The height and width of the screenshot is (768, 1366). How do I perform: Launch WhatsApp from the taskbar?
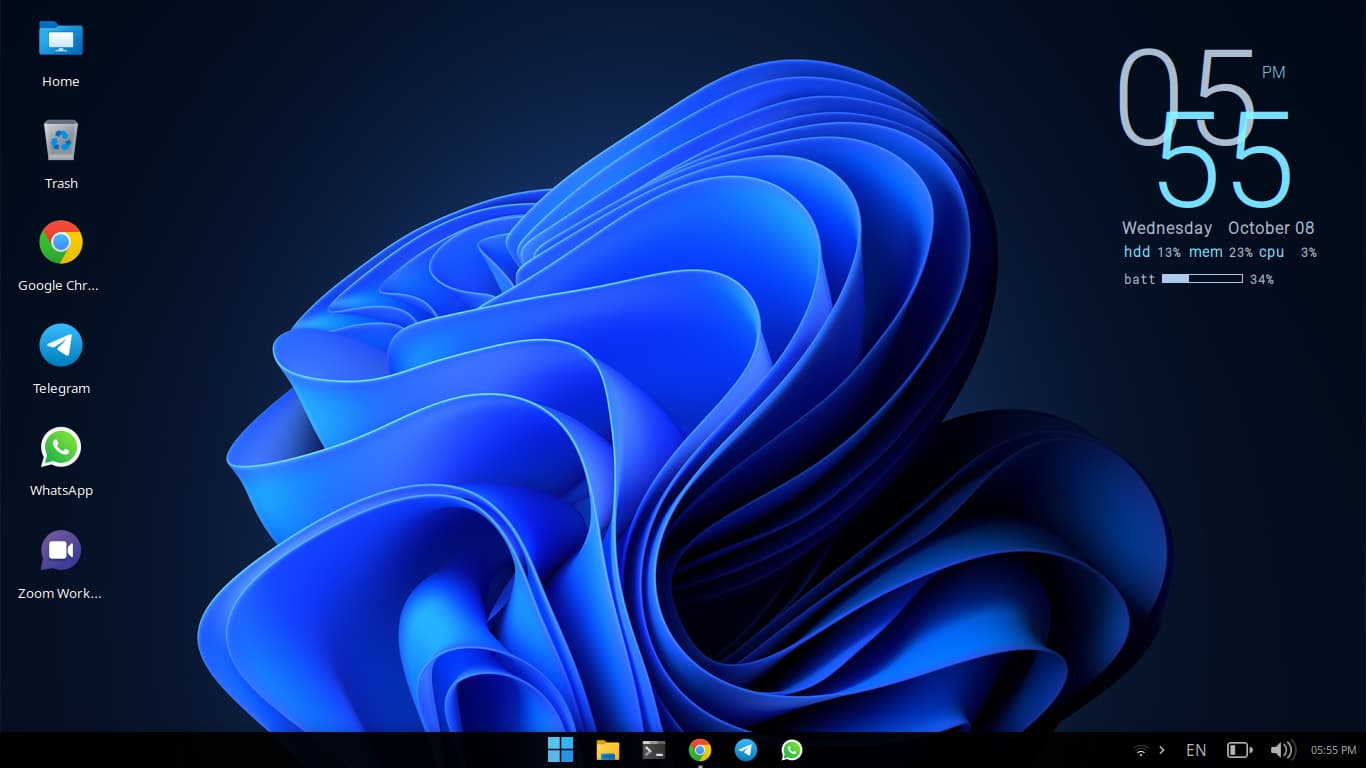[x=792, y=750]
